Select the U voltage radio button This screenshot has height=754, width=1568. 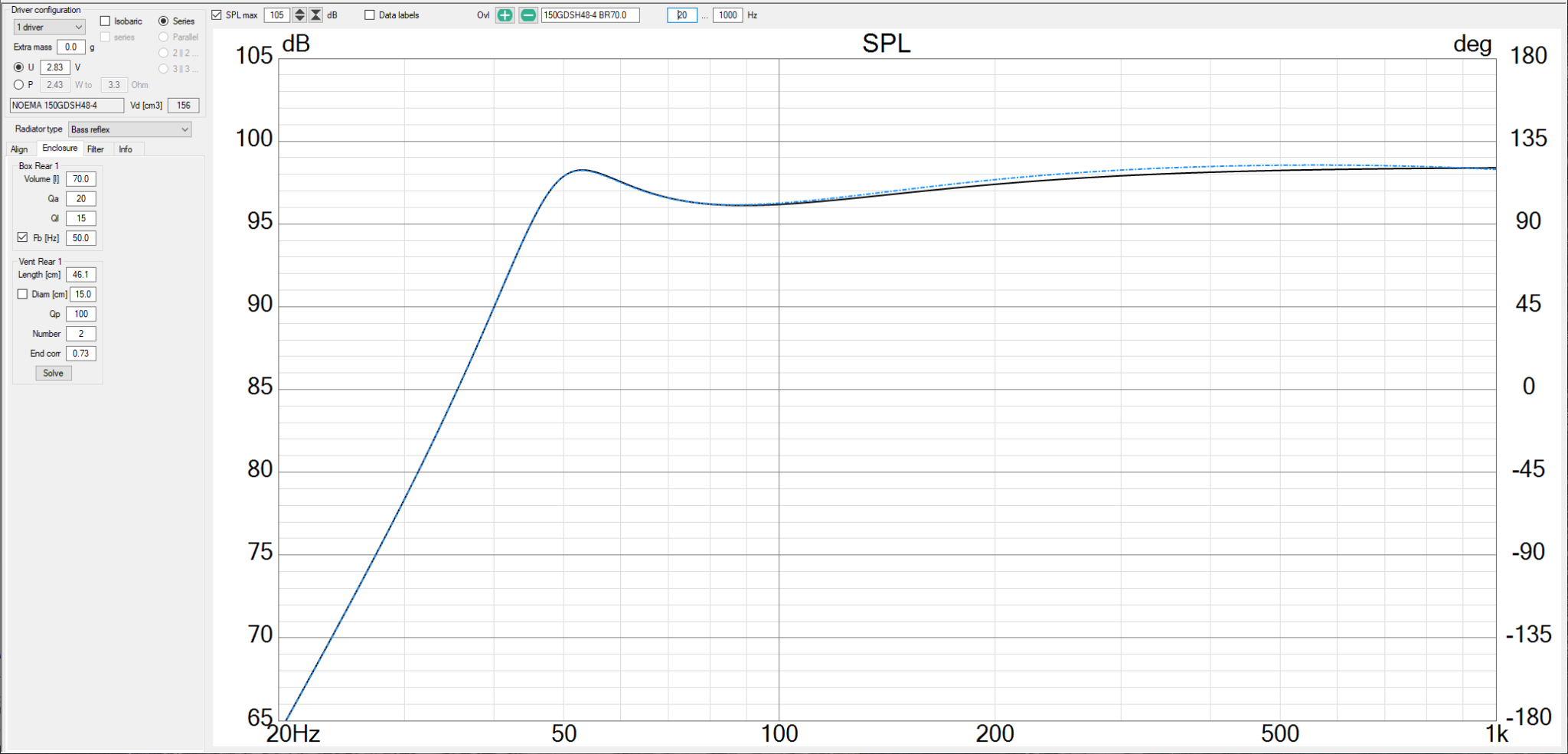(19, 67)
